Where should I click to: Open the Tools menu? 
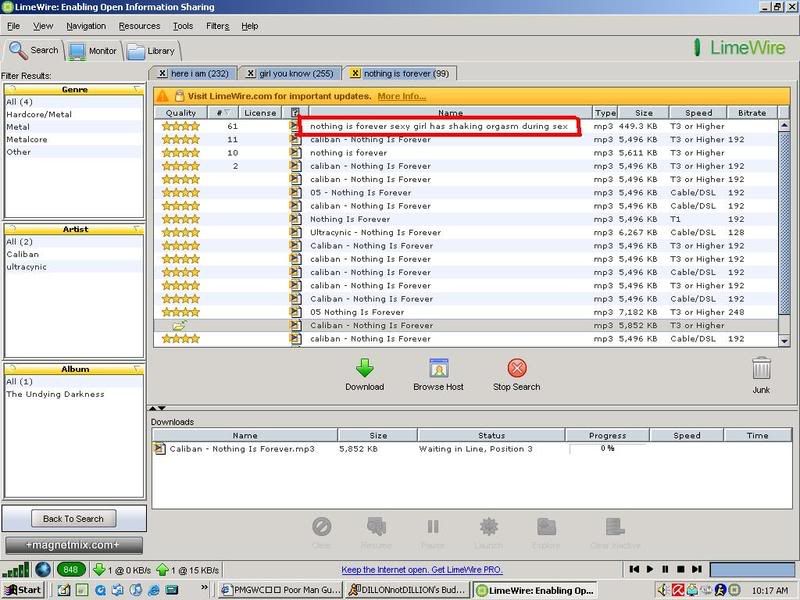[x=183, y=26]
